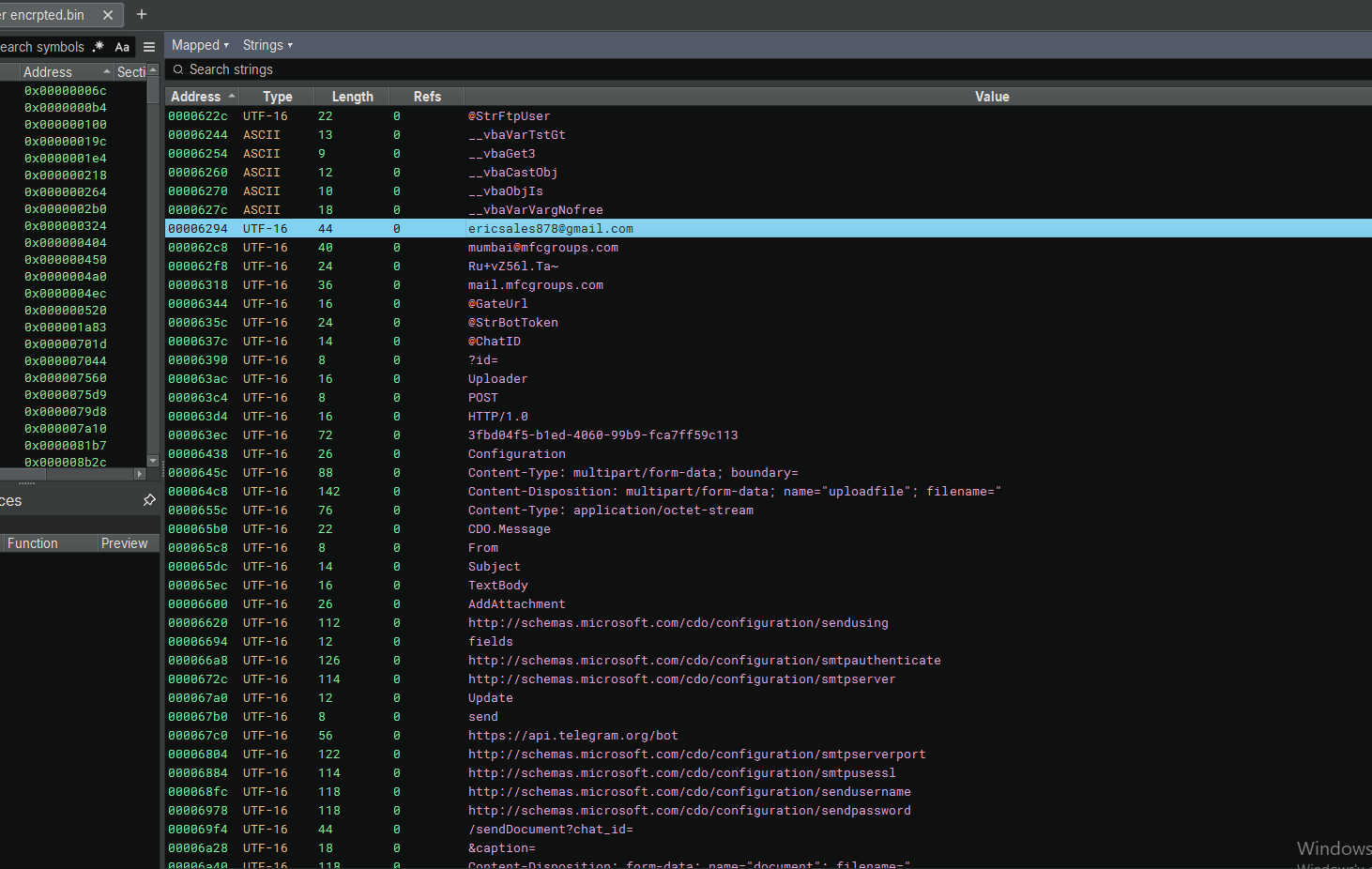Select symbol address 0x0000006c
This screenshot has width=1372, height=869.
(x=66, y=91)
